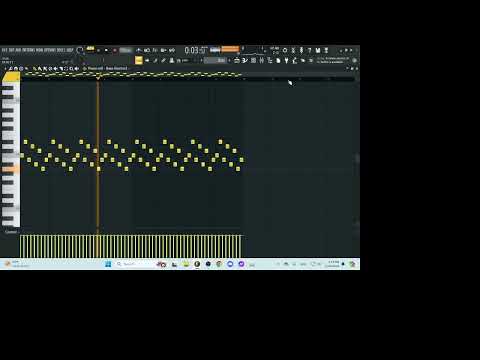
Task: Select the Slice tool in piano roll
Action: click(61, 68)
